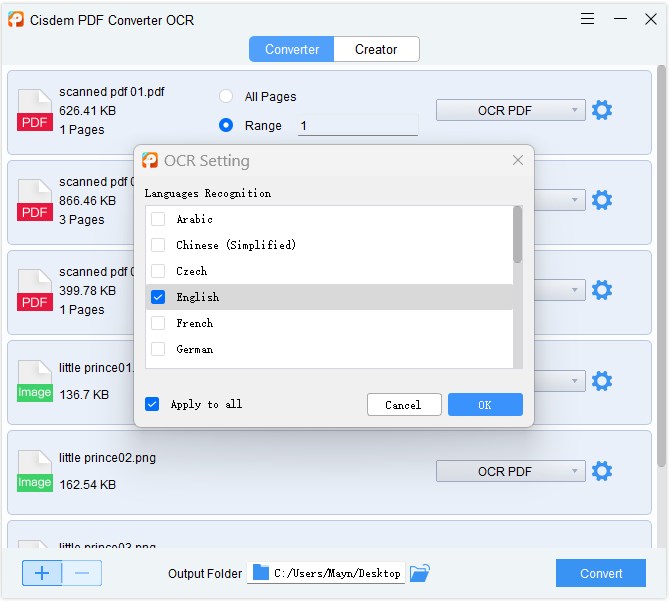Click the Convert button
Viewport: 670px width, 602px height.
tap(600, 573)
